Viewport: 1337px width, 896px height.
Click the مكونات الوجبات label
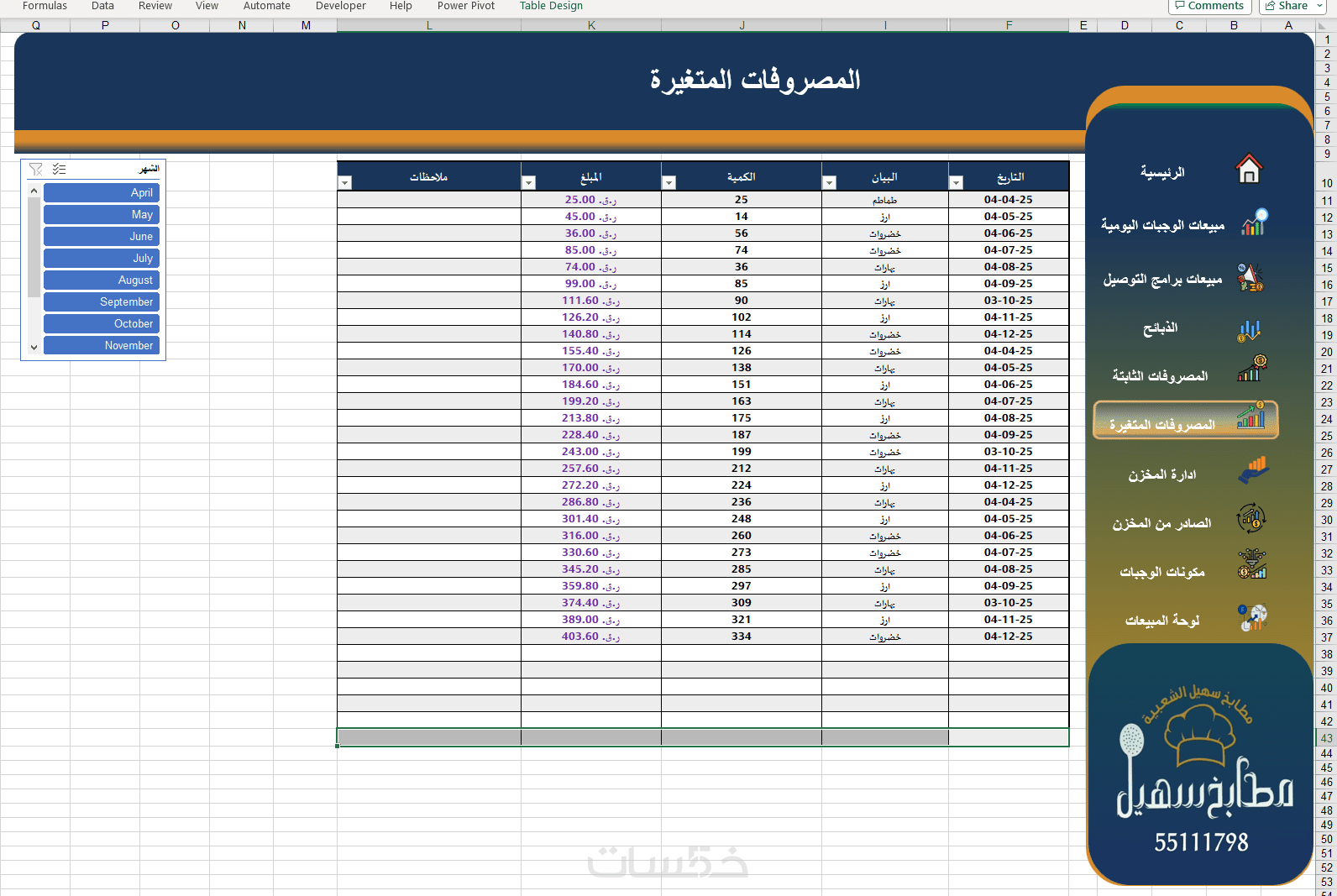coord(1162,572)
